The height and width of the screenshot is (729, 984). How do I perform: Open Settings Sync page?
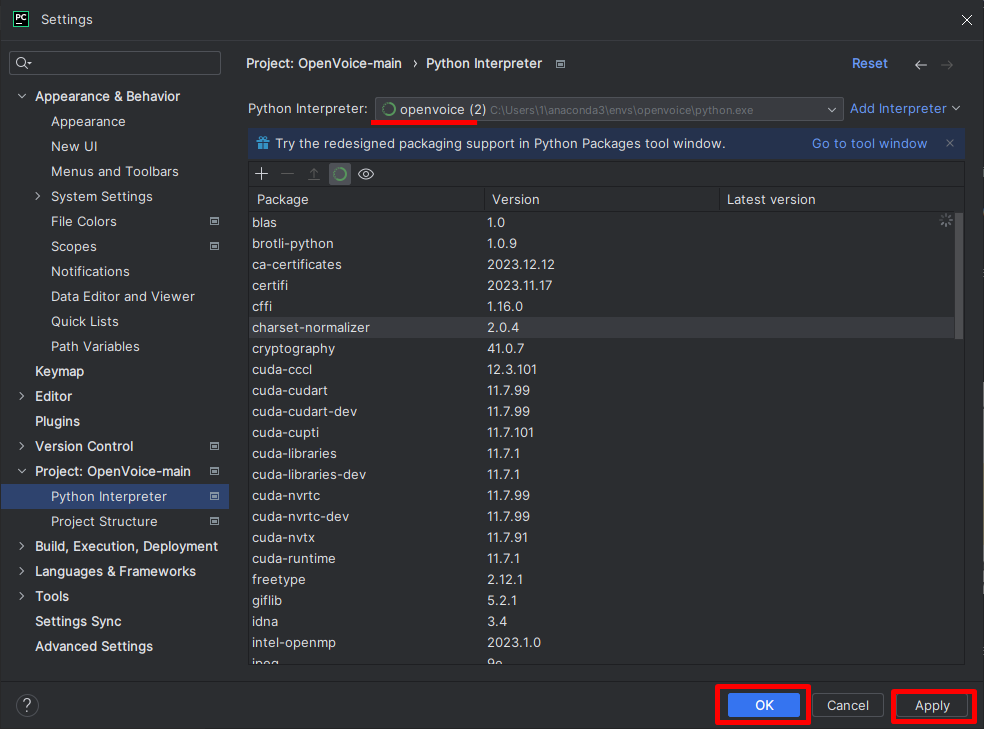(78, 621)
